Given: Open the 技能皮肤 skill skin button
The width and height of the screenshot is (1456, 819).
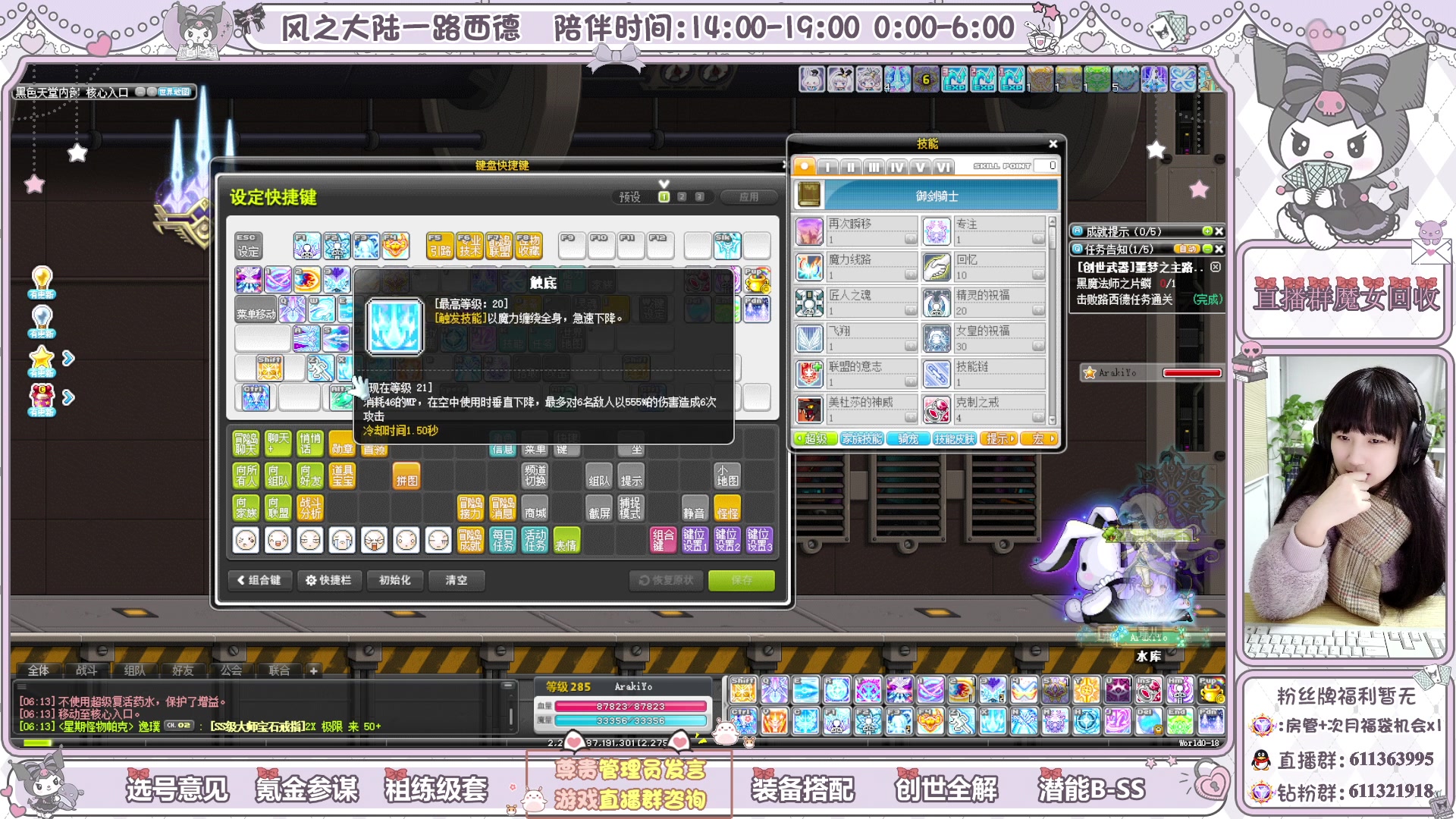Looking at the screenshot, I should tap(954, 439).
